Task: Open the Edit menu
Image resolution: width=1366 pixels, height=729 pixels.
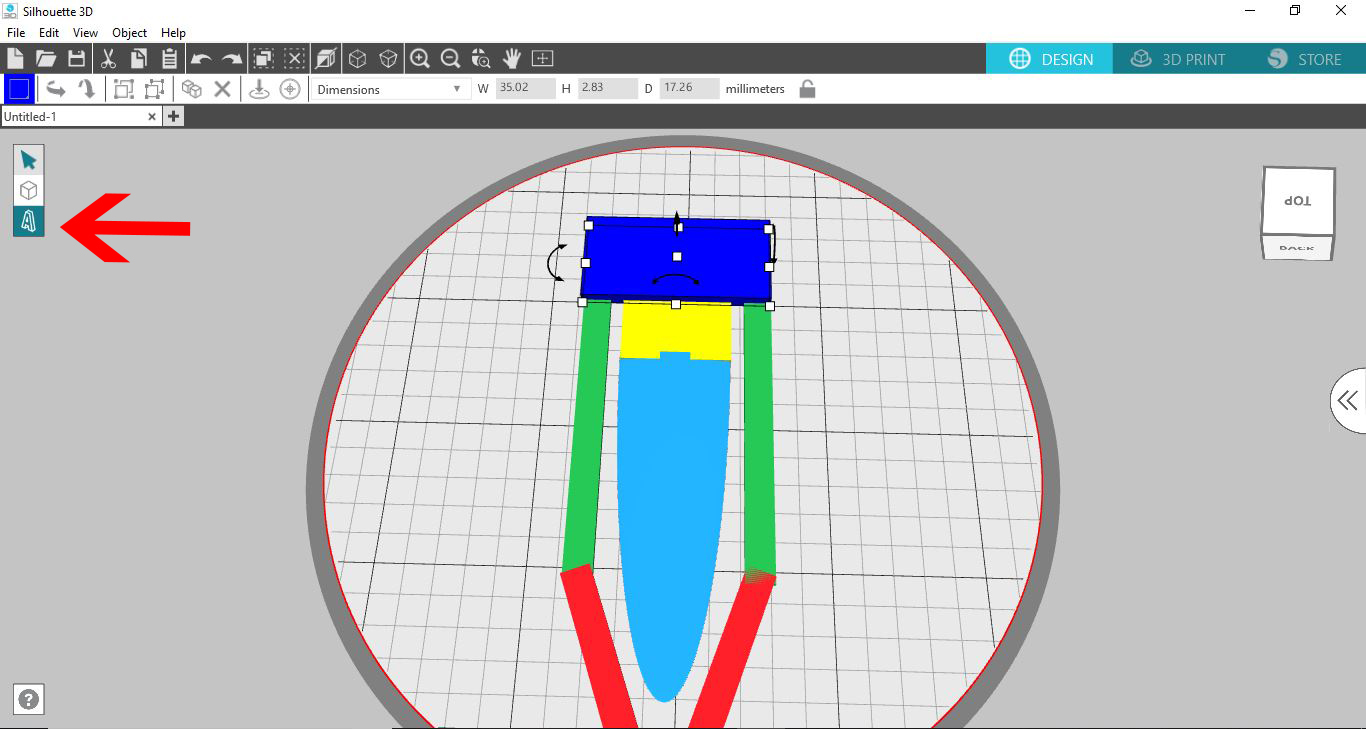Action: [49, 33]
